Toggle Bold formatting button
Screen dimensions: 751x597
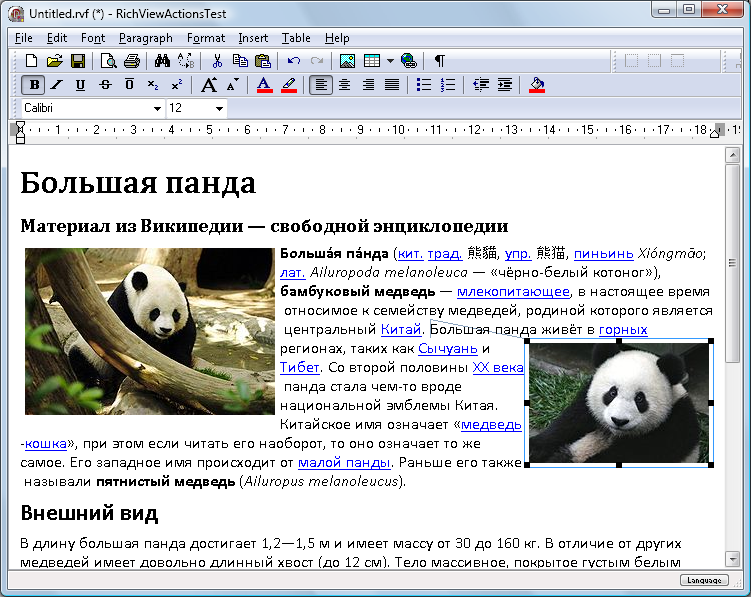click(34, 85)
